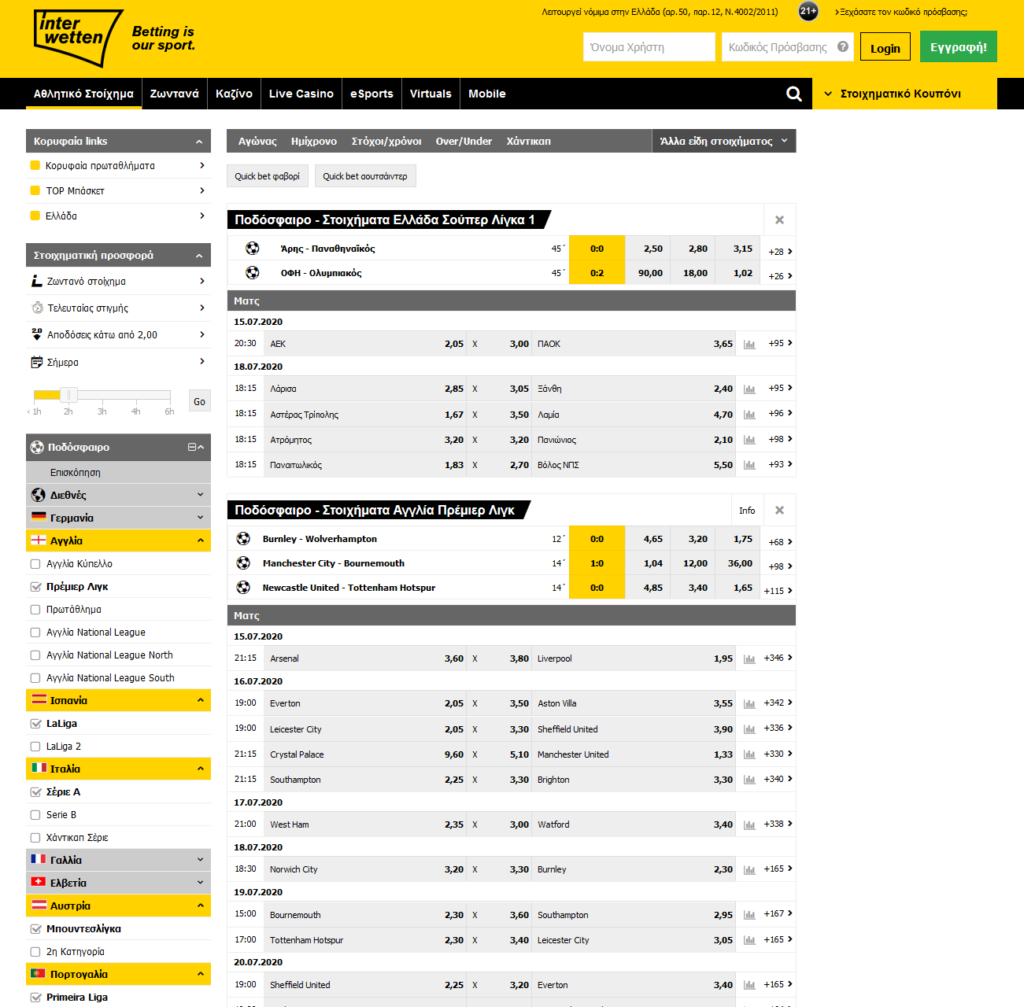Check the LaLiga 2 checkbox
The height and width of the screenshot is (1007, 1024).
[x=35, y=746]
